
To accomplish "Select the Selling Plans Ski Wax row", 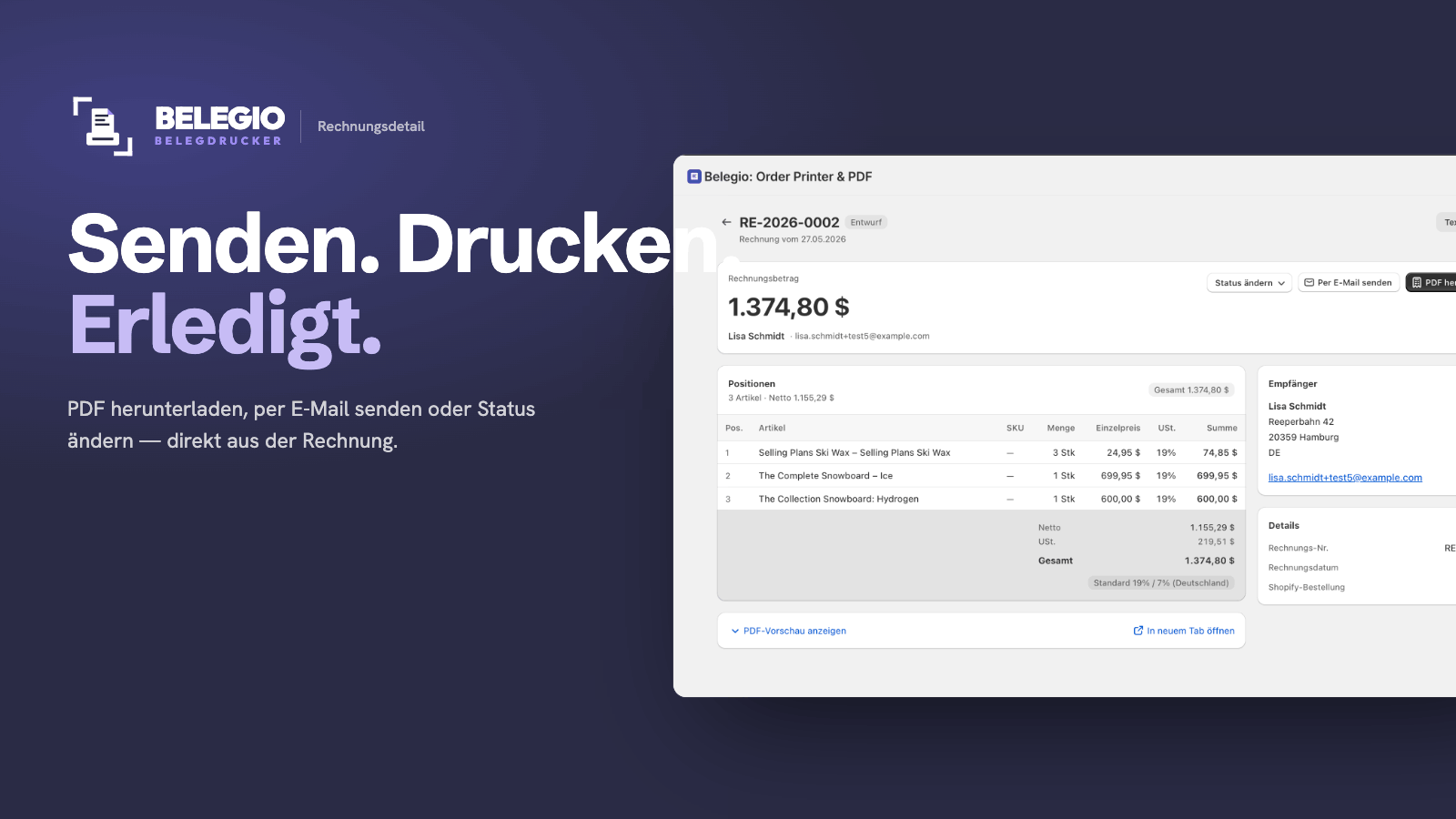I will tap(981, 452).
